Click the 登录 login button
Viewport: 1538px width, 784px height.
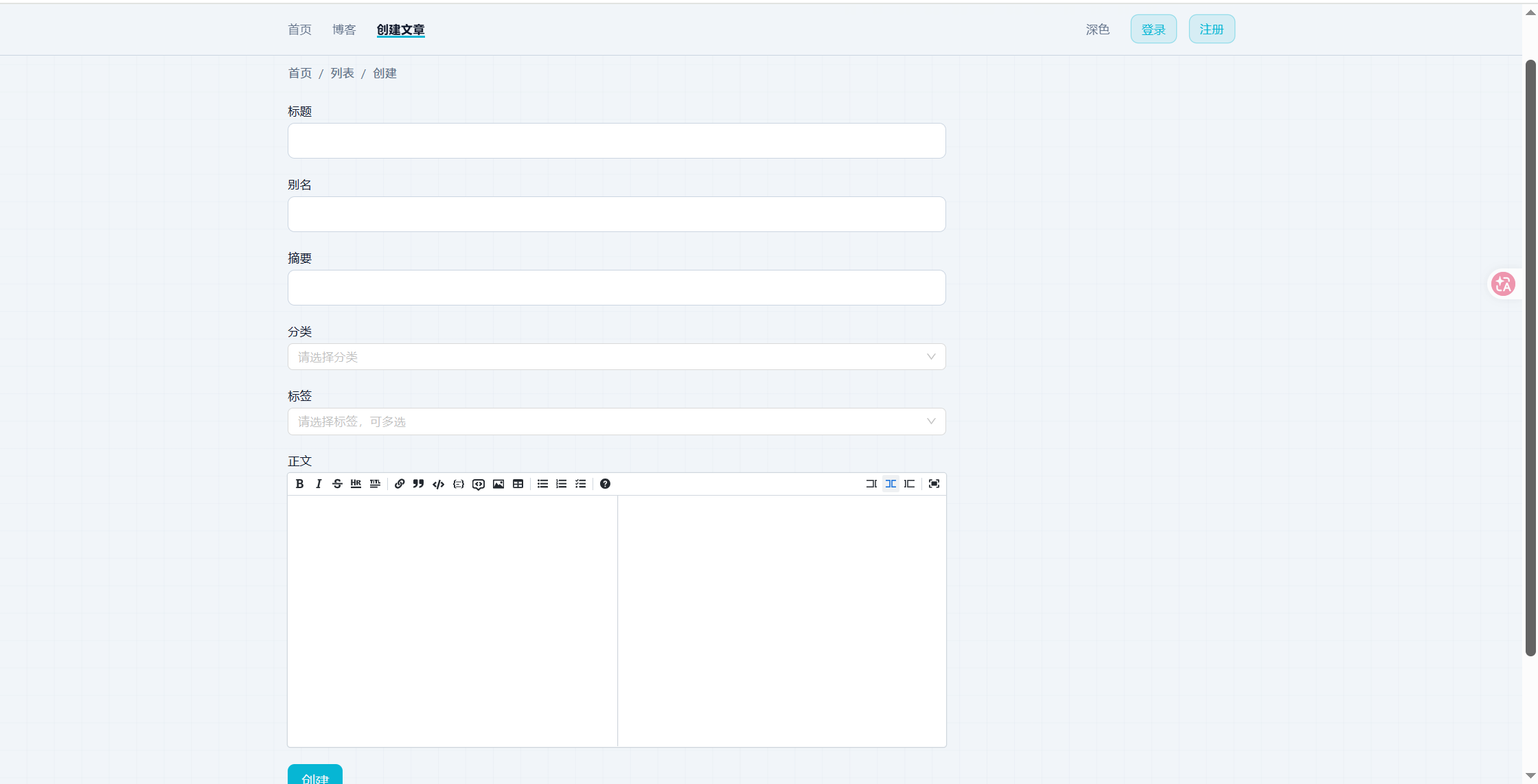coord(1153,30)
